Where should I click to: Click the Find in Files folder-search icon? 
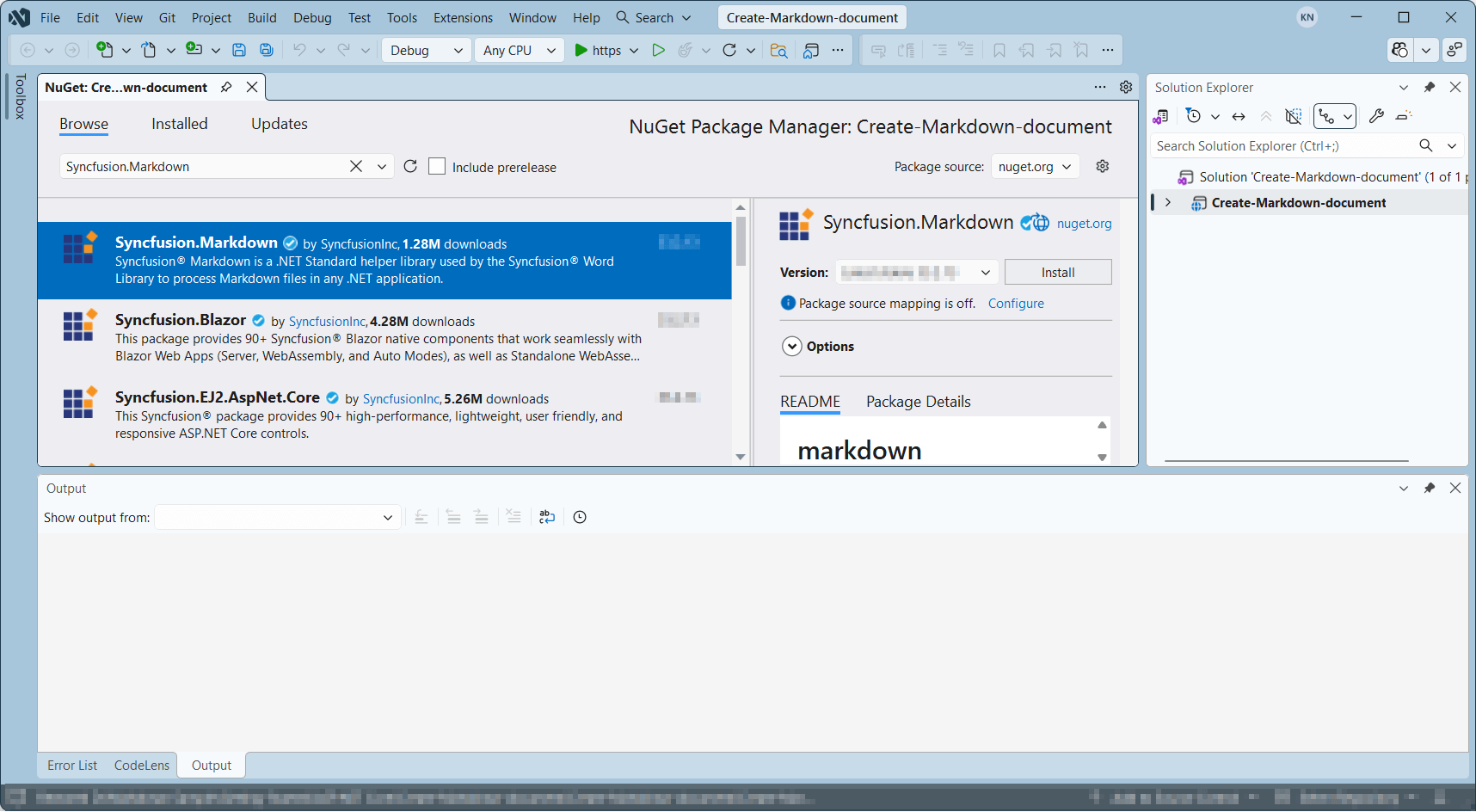click(x=778, y=50)
